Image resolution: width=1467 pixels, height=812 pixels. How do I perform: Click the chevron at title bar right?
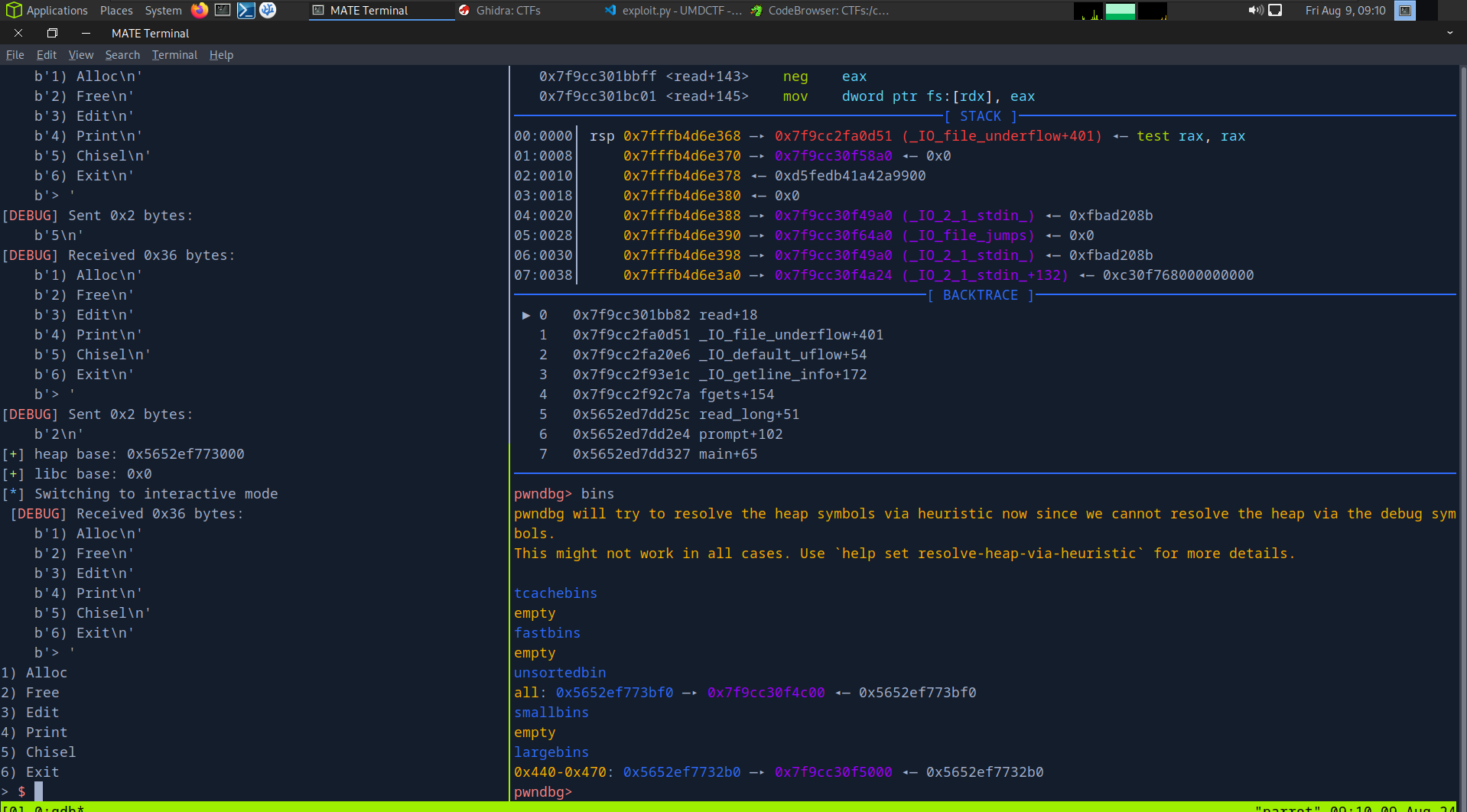click(x=1449, y=33)
